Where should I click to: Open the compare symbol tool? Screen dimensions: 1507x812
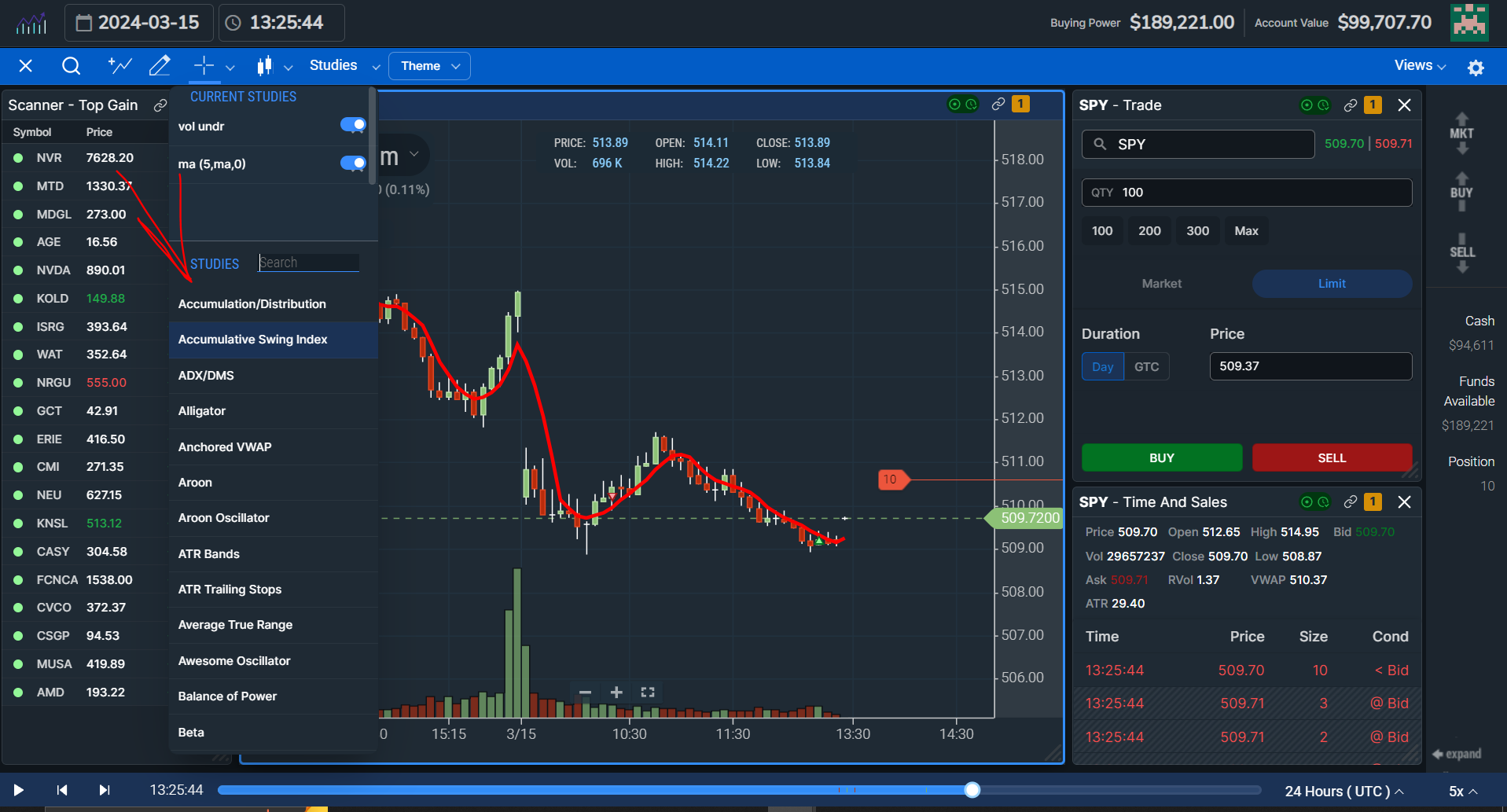point(119,66)
